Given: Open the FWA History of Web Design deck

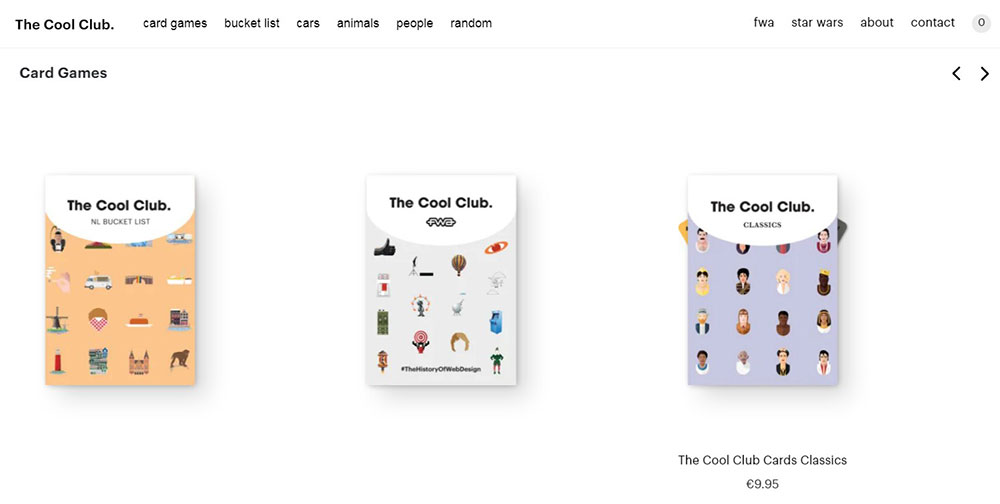Looking at the screenshot, I should [441, 280].
